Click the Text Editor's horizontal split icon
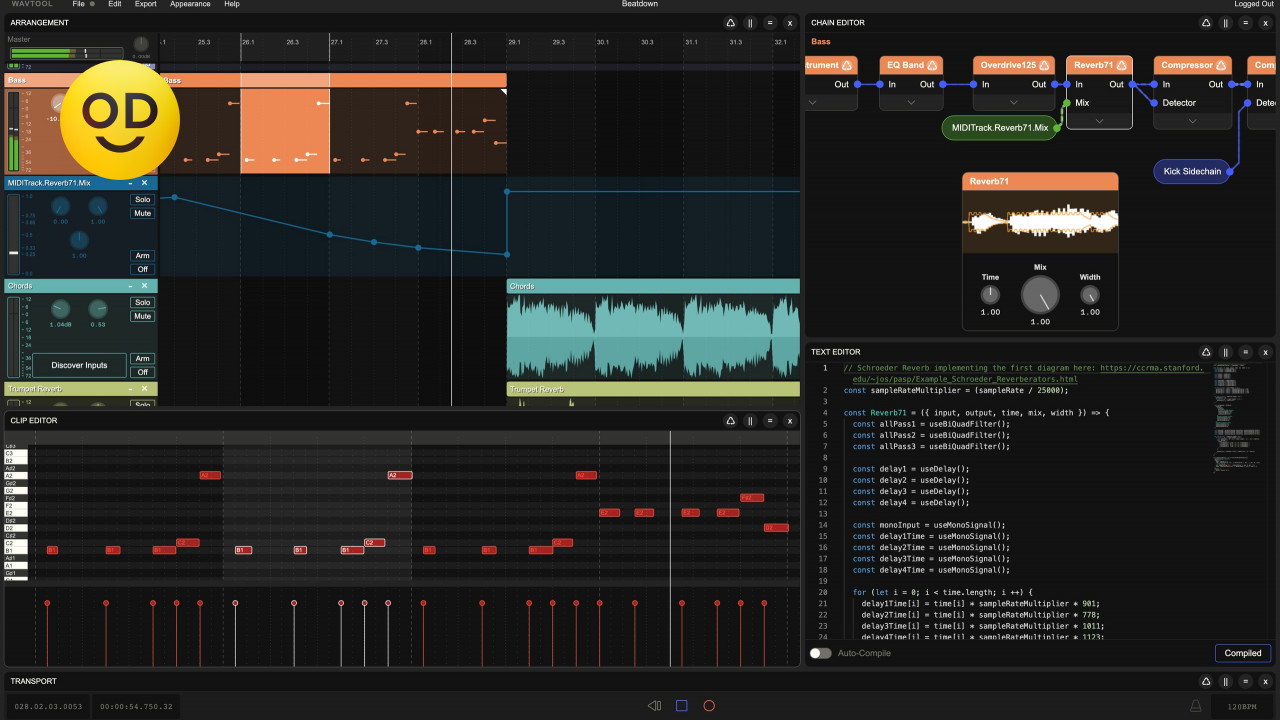This screenshot has width=1280, height=720. click(x=1246, y=352)
